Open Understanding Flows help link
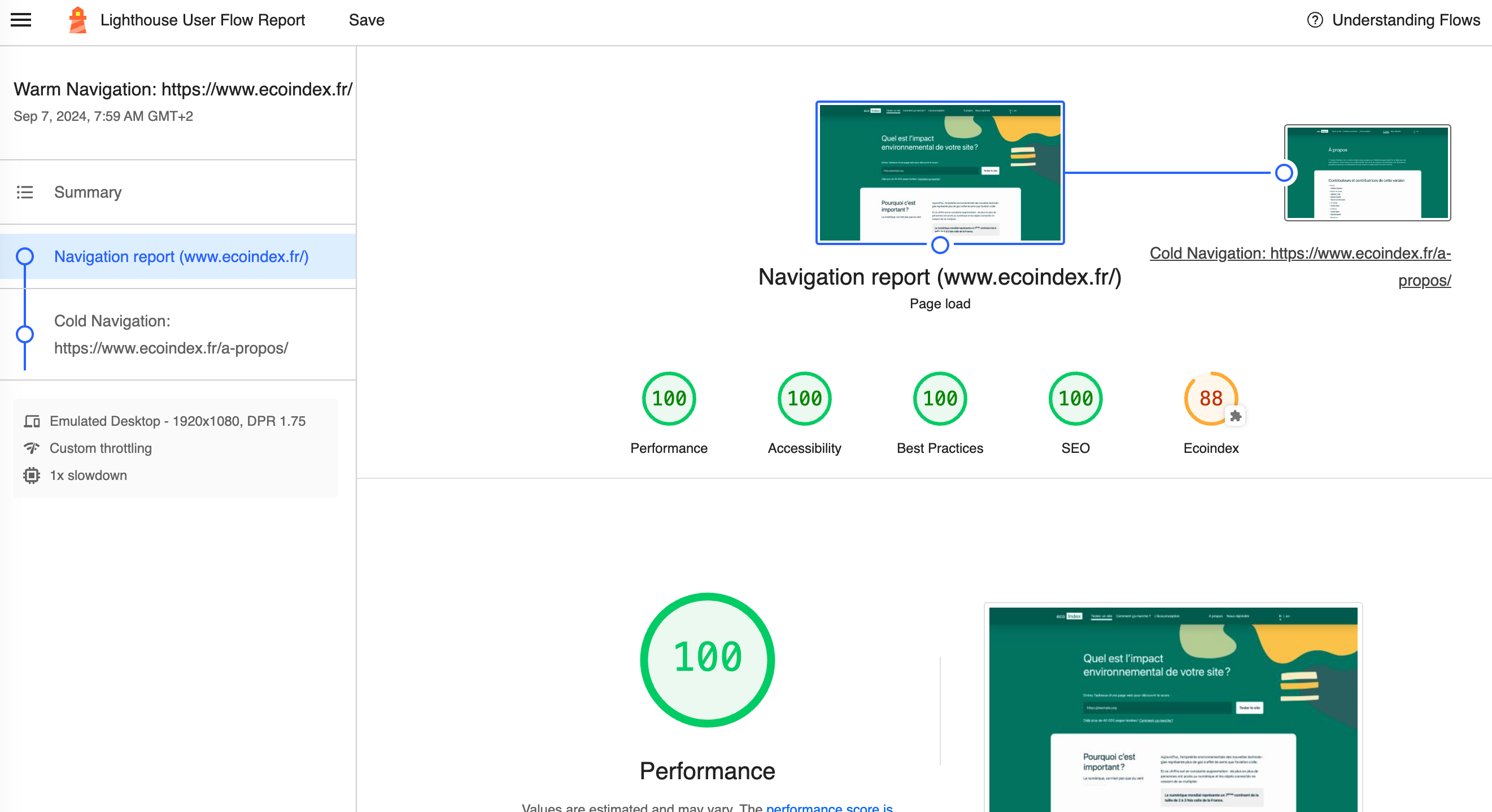Viewport: 1492px width, 812px height. click(x=1393, y=20)
